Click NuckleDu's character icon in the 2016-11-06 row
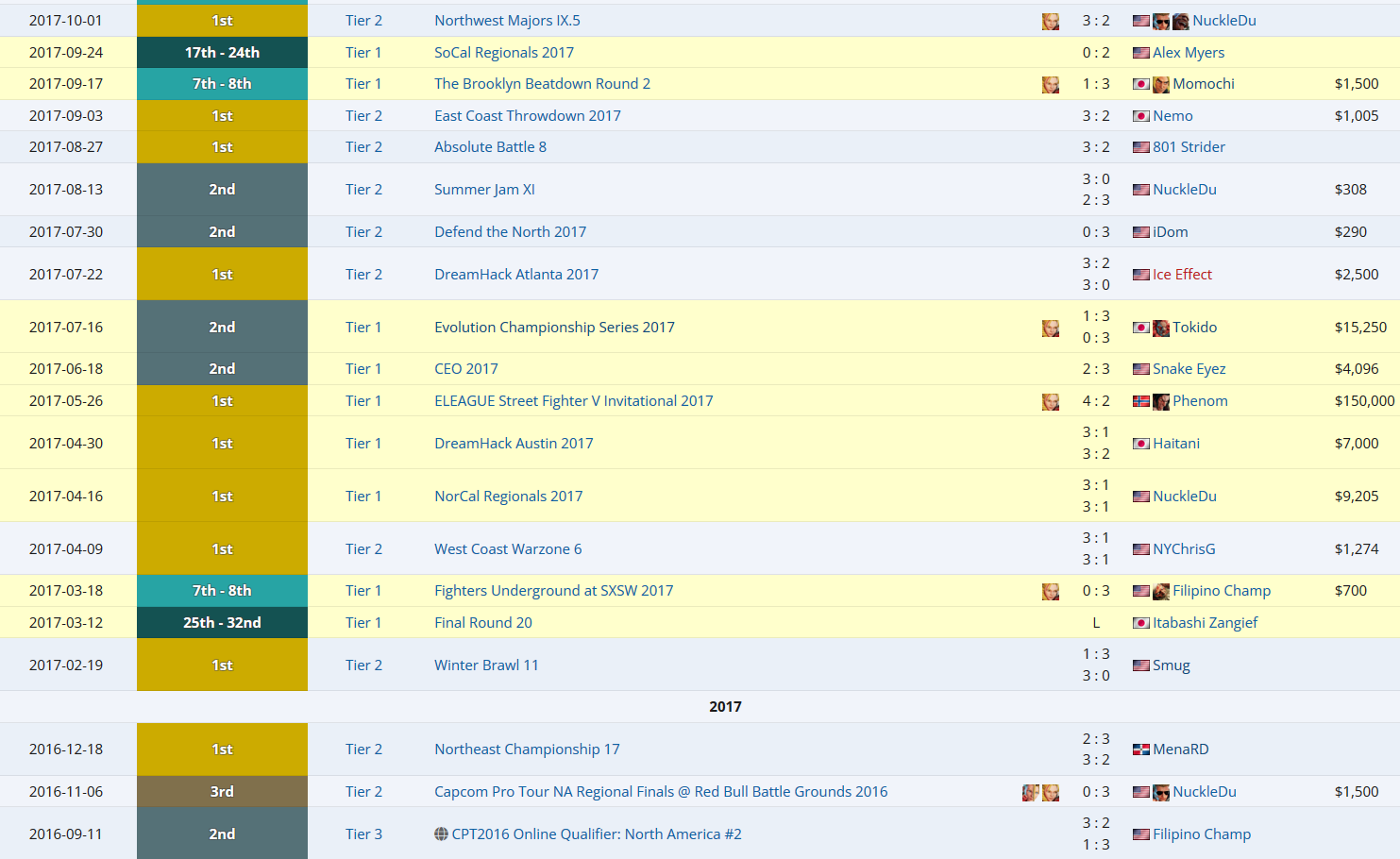The width and height of the screenshot is (1400, 859). pyautogui.click(x=1161, y=793)
